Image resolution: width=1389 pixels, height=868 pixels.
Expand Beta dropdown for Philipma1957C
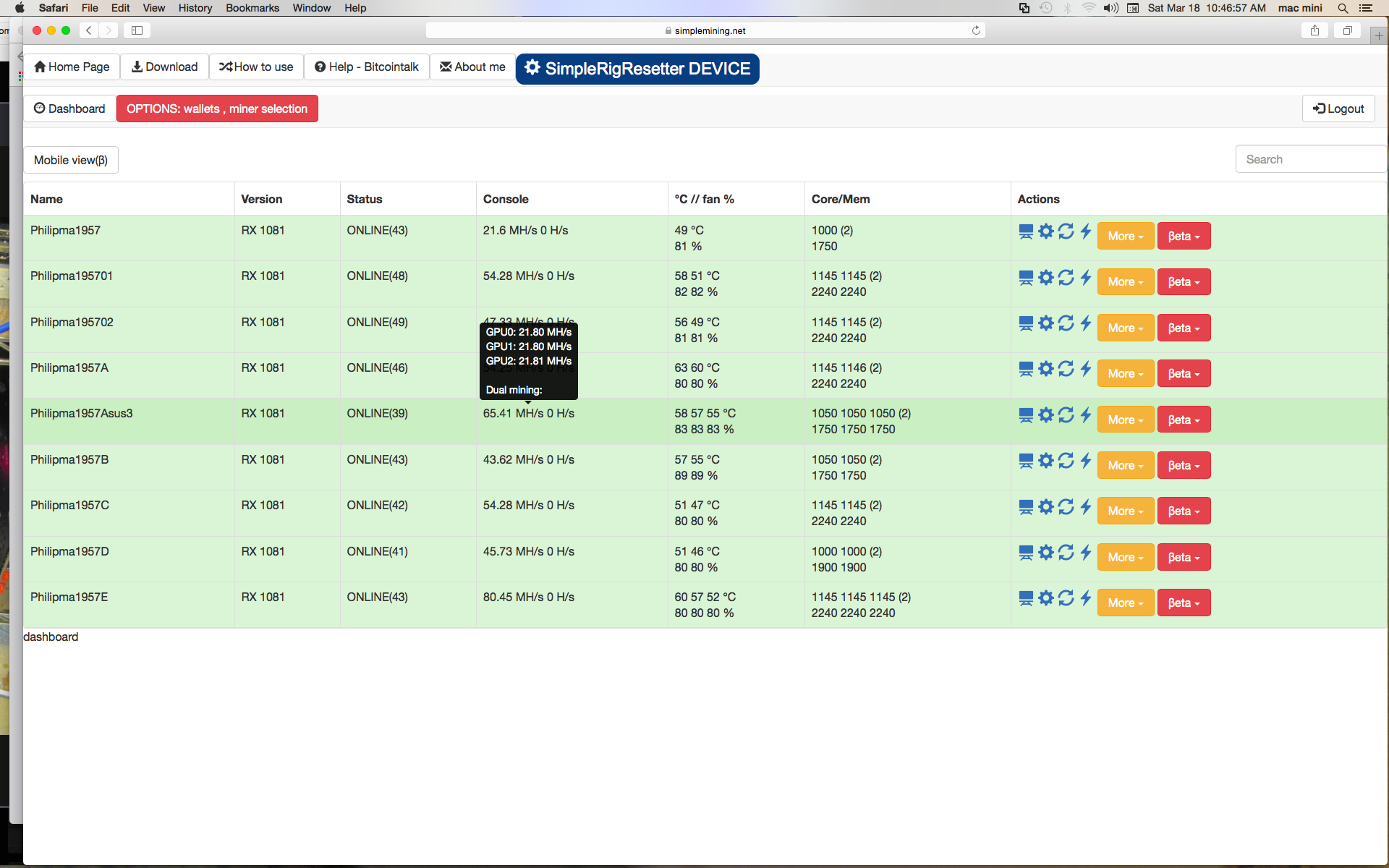point(1184,511)
